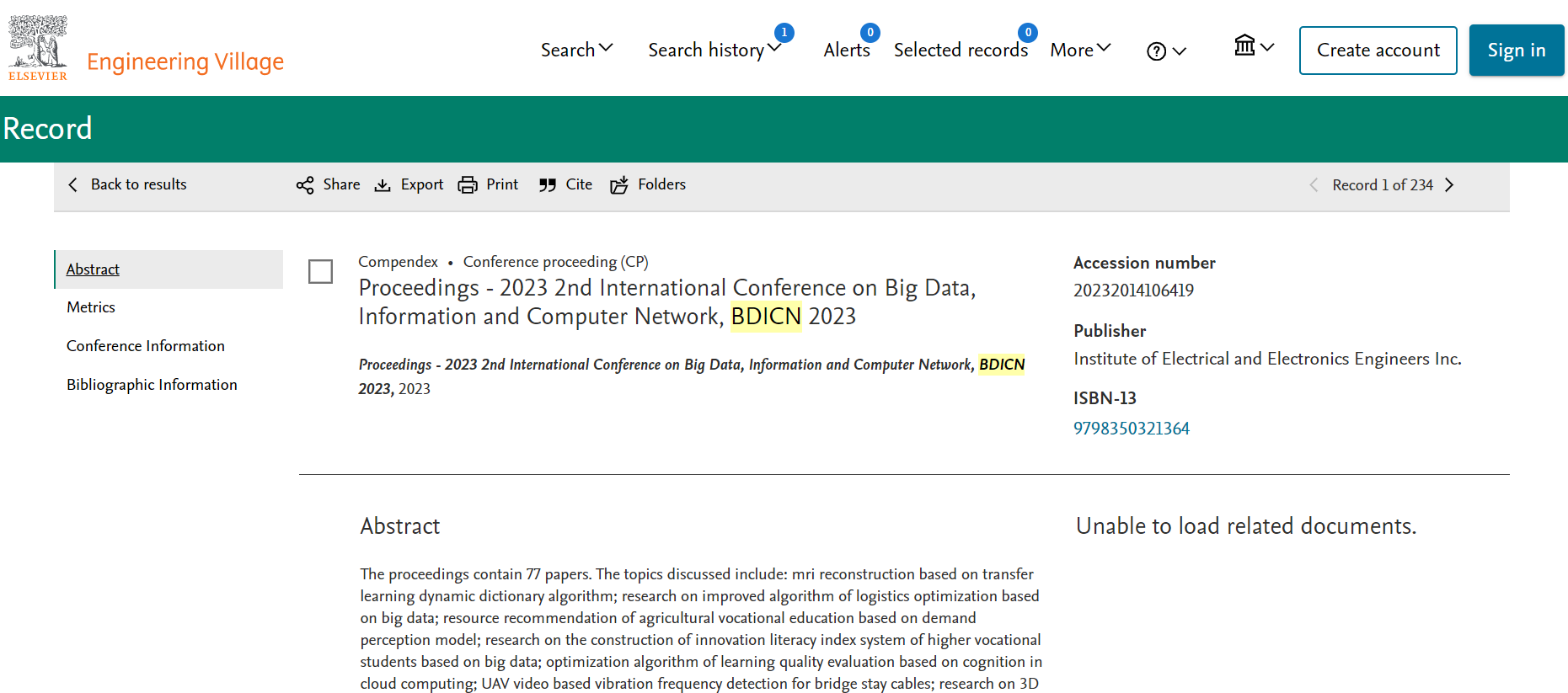Click the record title Proceedings BDICN 2023

click(667, 301)
